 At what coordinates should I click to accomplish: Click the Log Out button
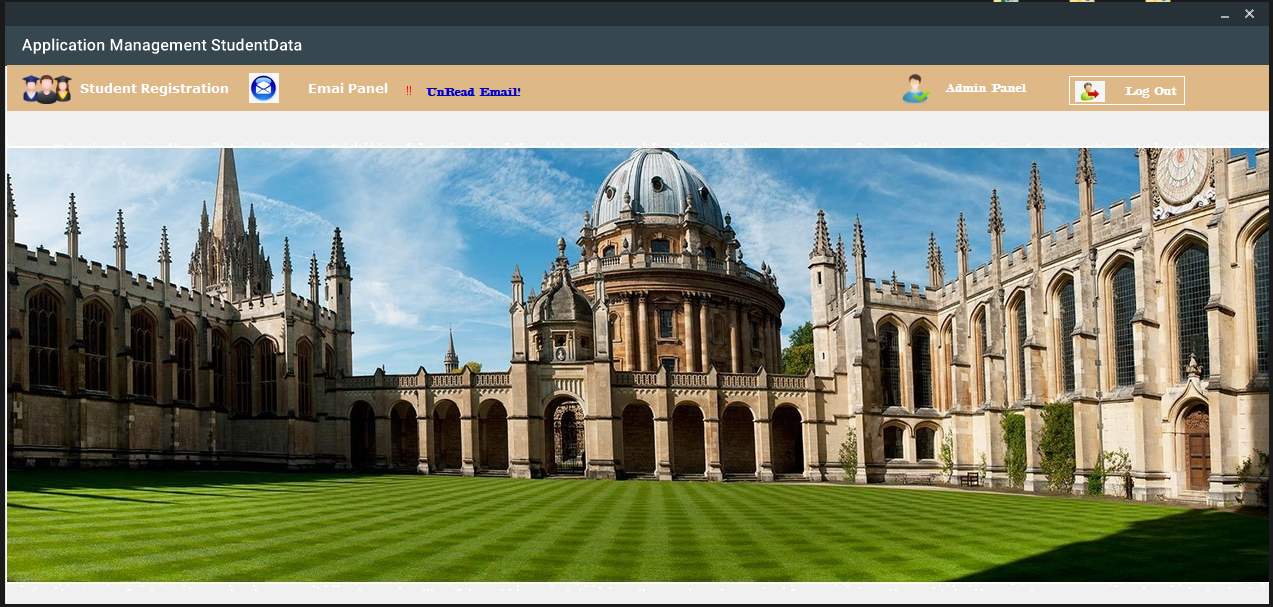tap(1127, 90)
